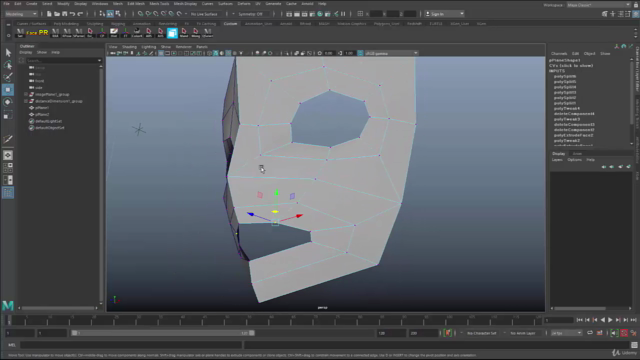The image size is (640, 360).
Task: Open the Workspace Maya Classic dropdown
Action: (x=598, y=5)
